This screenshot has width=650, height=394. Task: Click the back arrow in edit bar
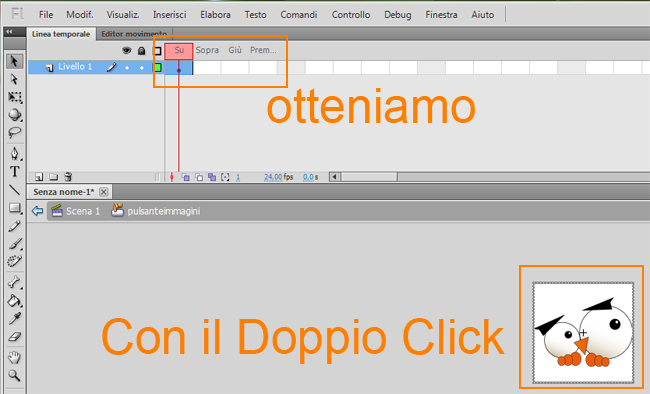tap(37, 211)
